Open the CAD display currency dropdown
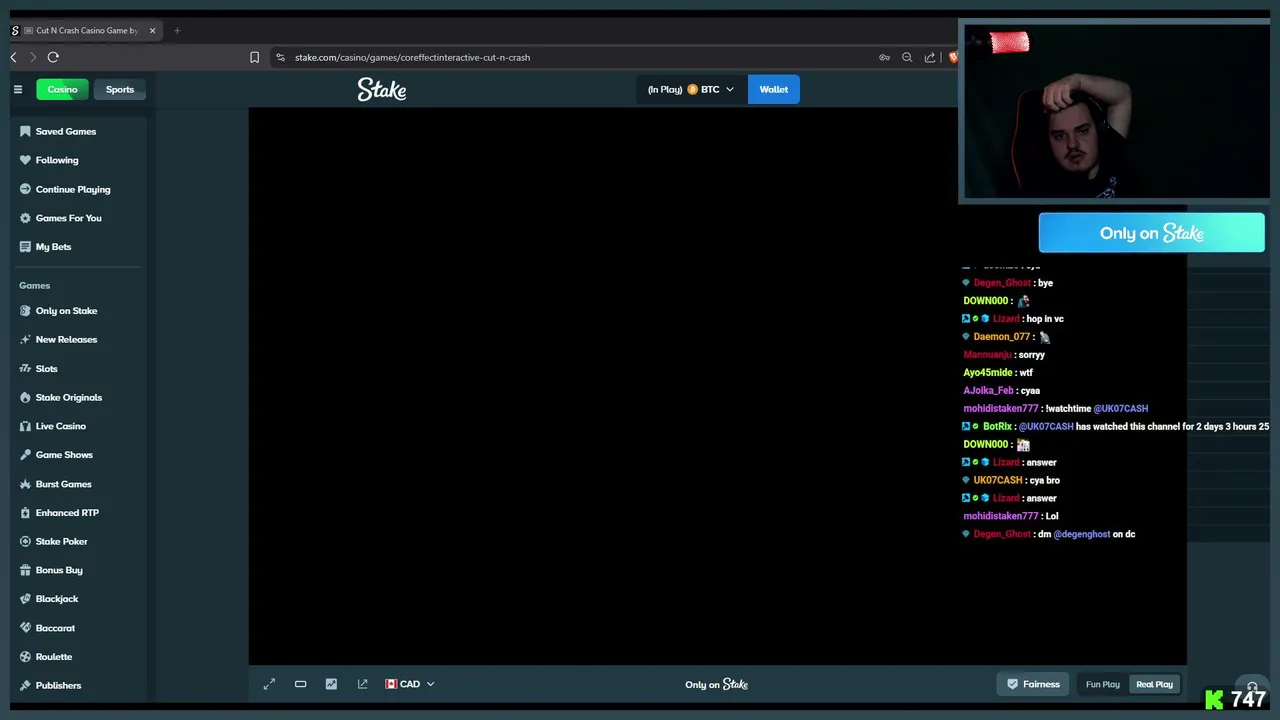The image size is (1280, 720). [x=410, y=684]
